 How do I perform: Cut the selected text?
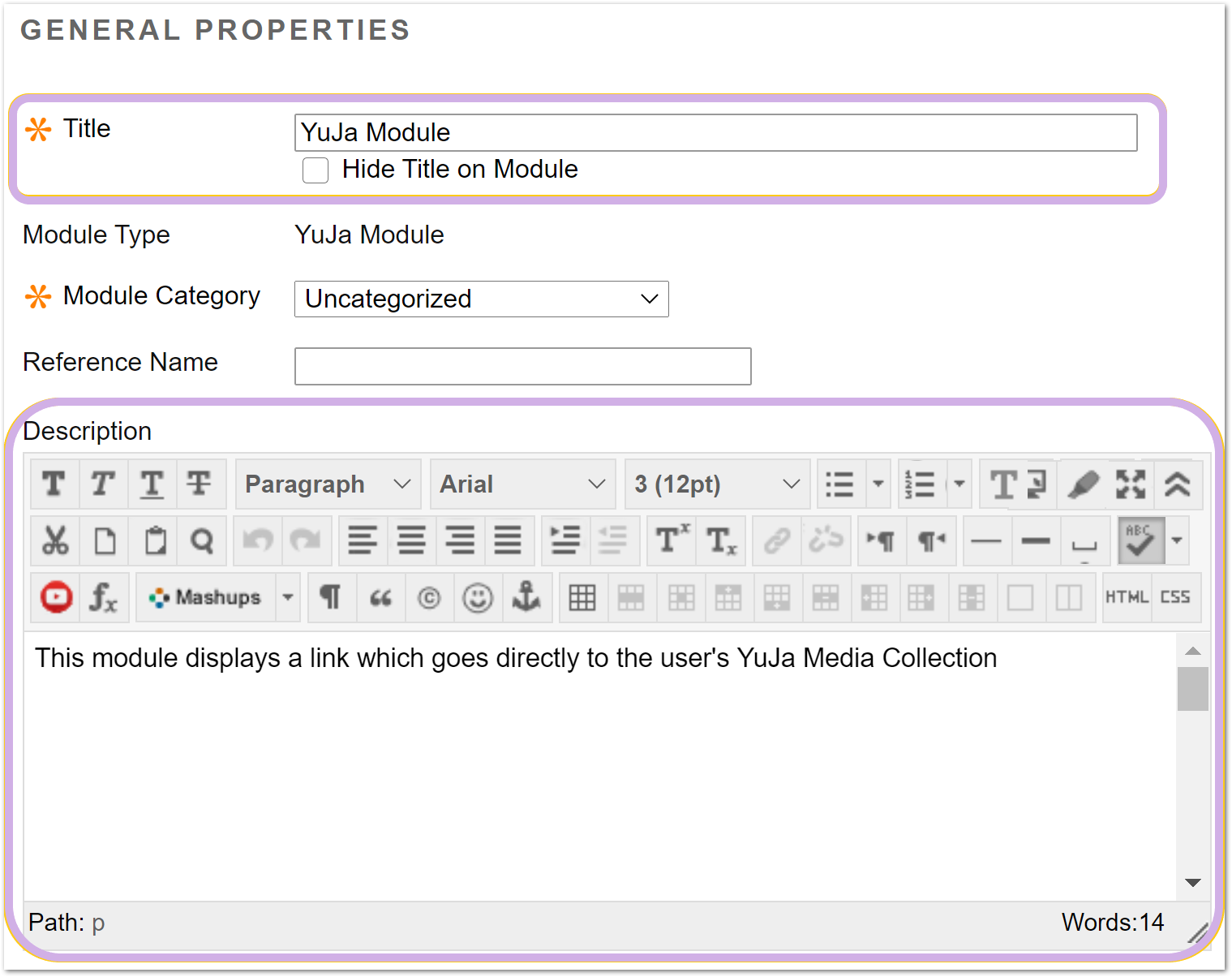[55, 540]
